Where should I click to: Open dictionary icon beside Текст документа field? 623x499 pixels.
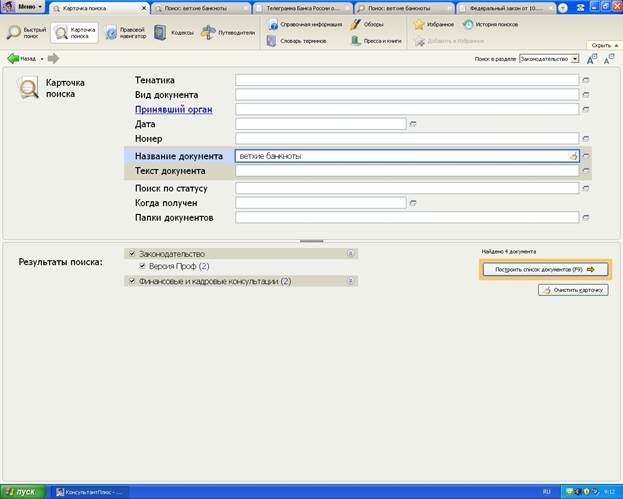(x=586, y=171)
